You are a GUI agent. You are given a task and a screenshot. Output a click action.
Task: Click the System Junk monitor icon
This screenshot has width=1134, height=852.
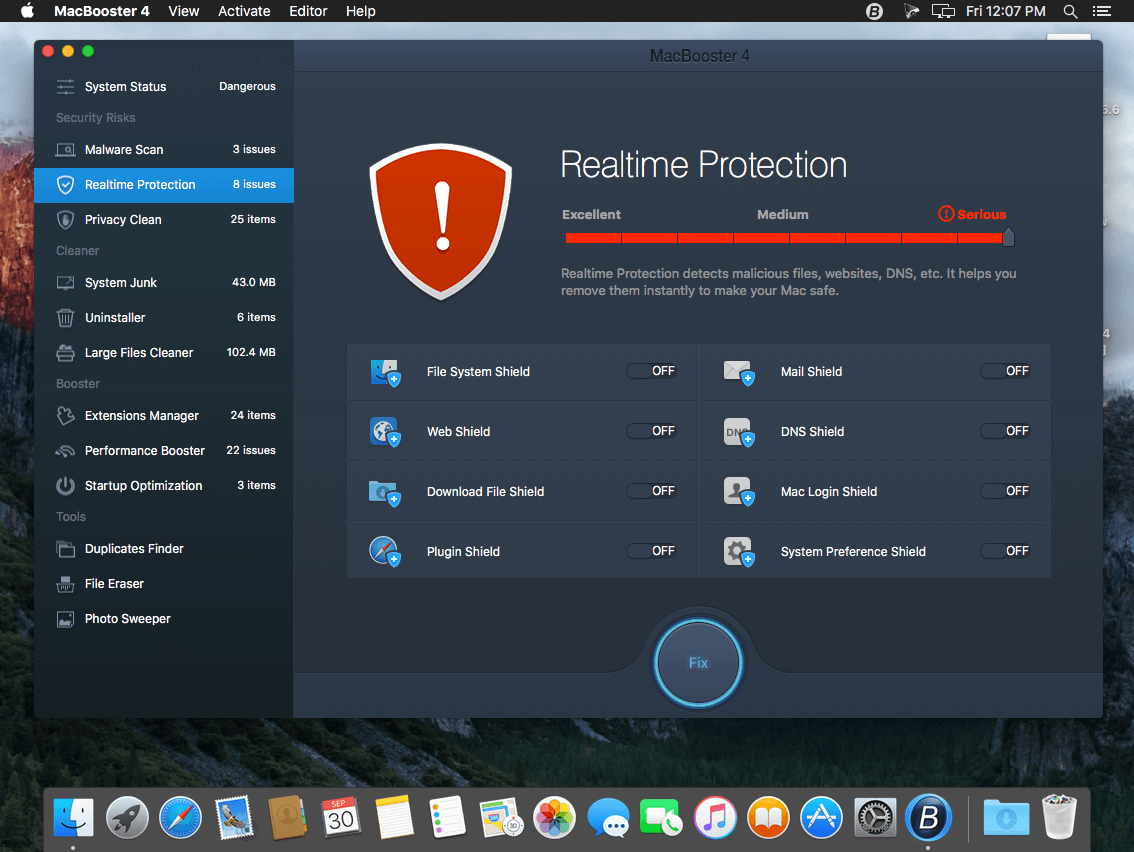point(65,283)
